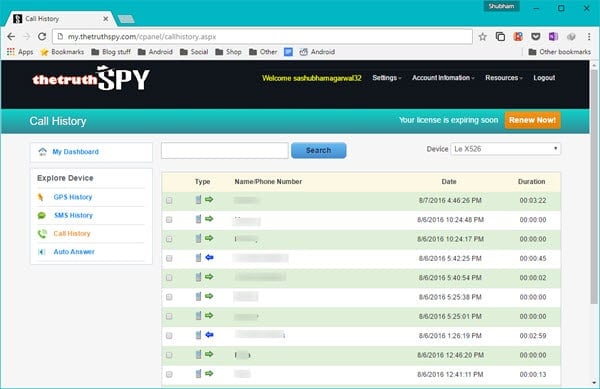Bookmark this page with the star icon
Image resolution: width=600 pixels, height=389 pixels.
[483, 37]
